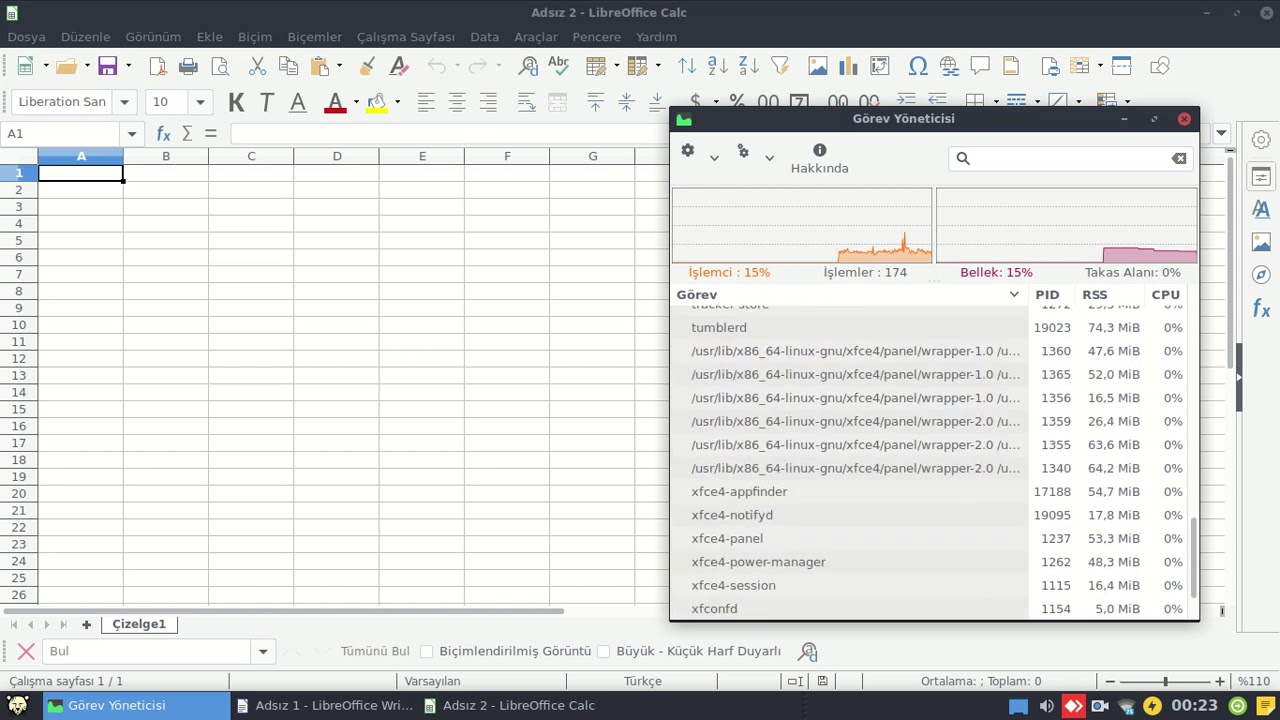Toggle the AutoFilter funnel icon

pyautogui.click(x=780, y=66)
